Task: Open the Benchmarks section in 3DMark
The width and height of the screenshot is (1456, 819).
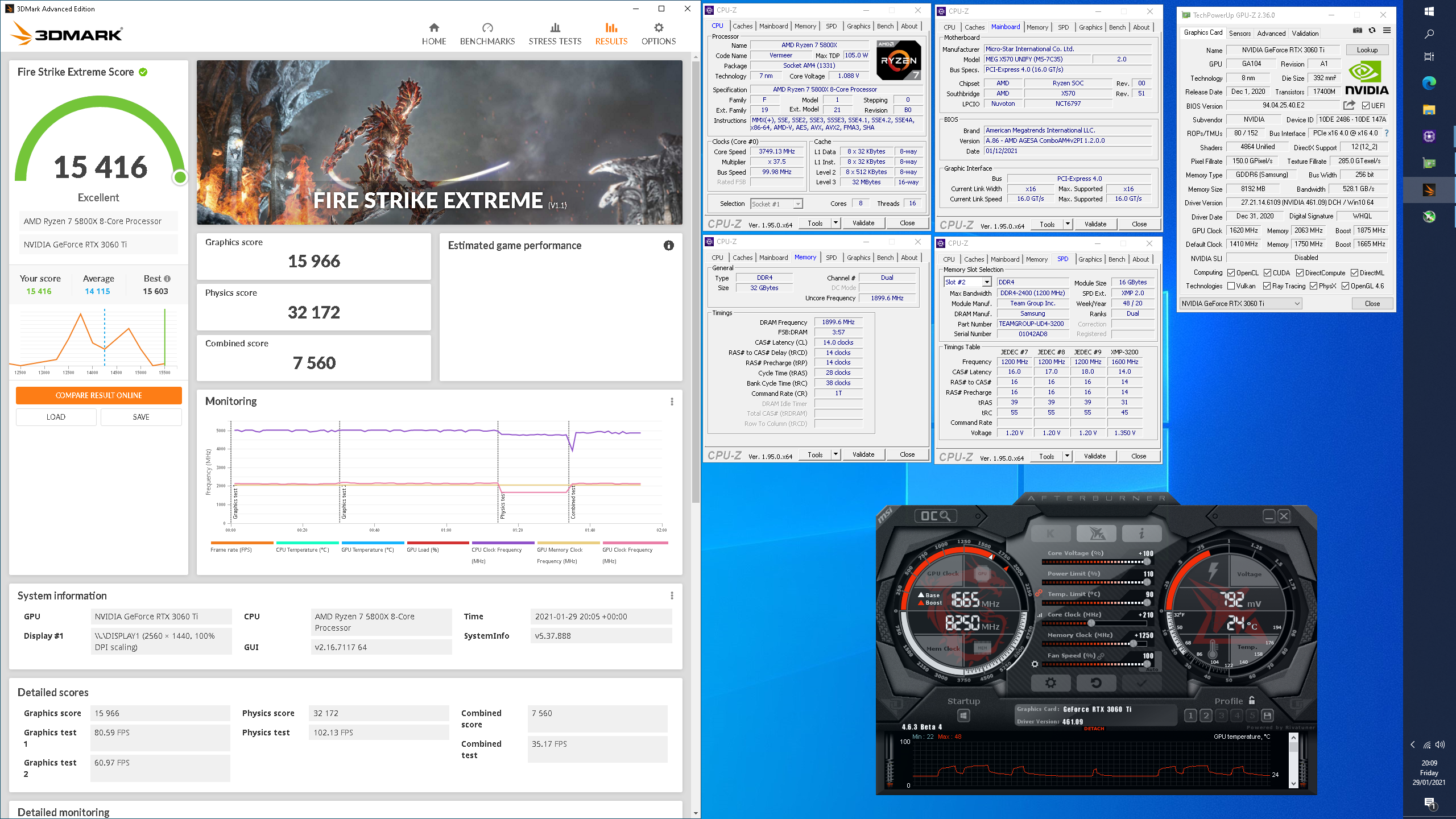Action: pos(487,34)
